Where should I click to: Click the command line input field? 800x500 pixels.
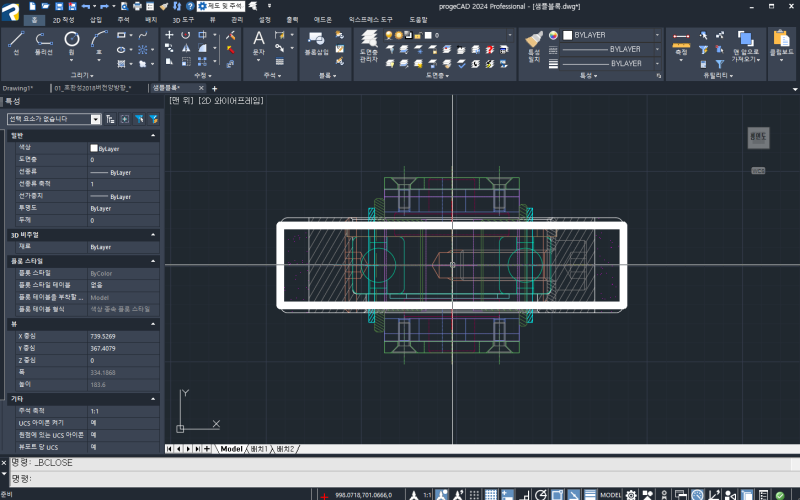click(403, 479)
